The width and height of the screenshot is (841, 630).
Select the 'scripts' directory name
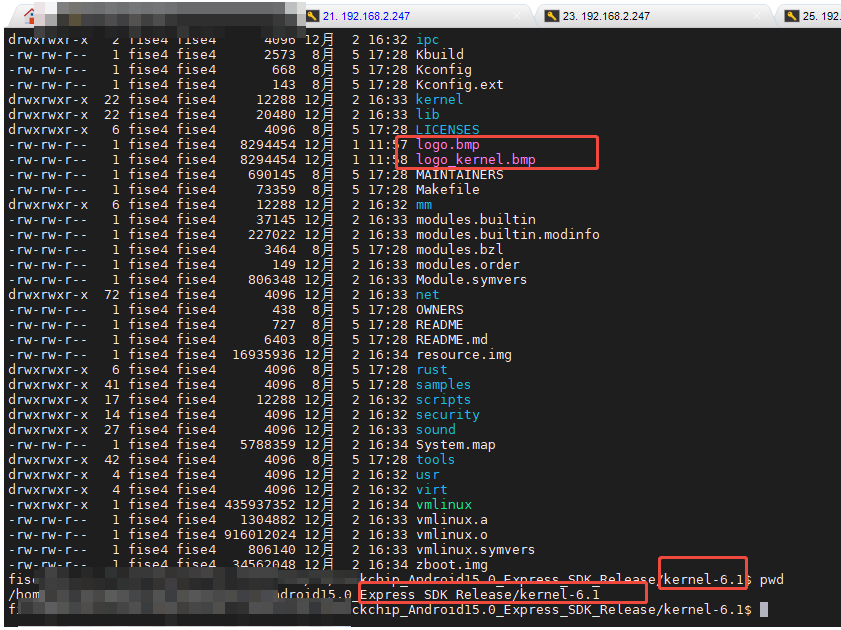tap(444, 400)
